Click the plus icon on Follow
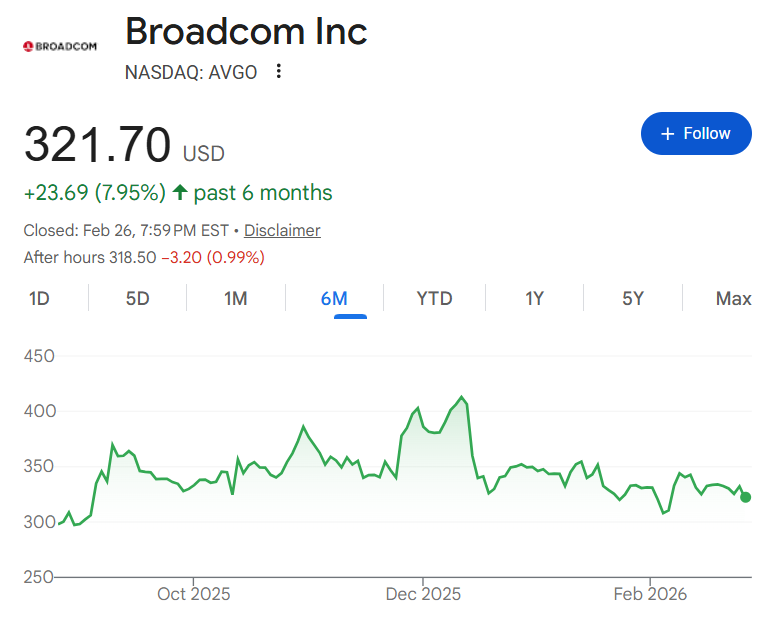This screenshot has height=618, width=771. (668, 134)
